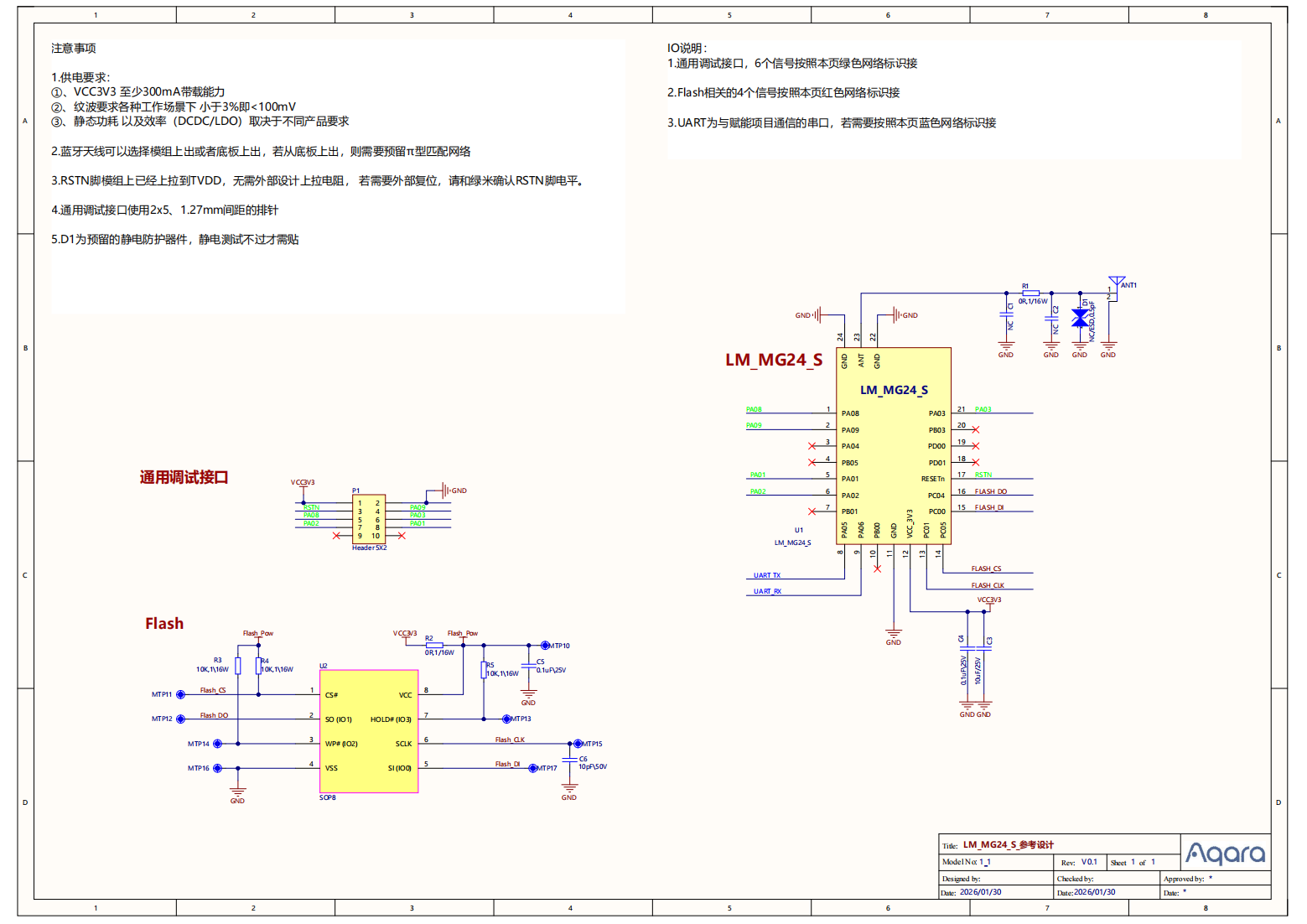The width and height of the screenshot is (1307, 924).
Task: Select resistor R2 next to VCC3V3 in Flash
Action: (433, 645)
